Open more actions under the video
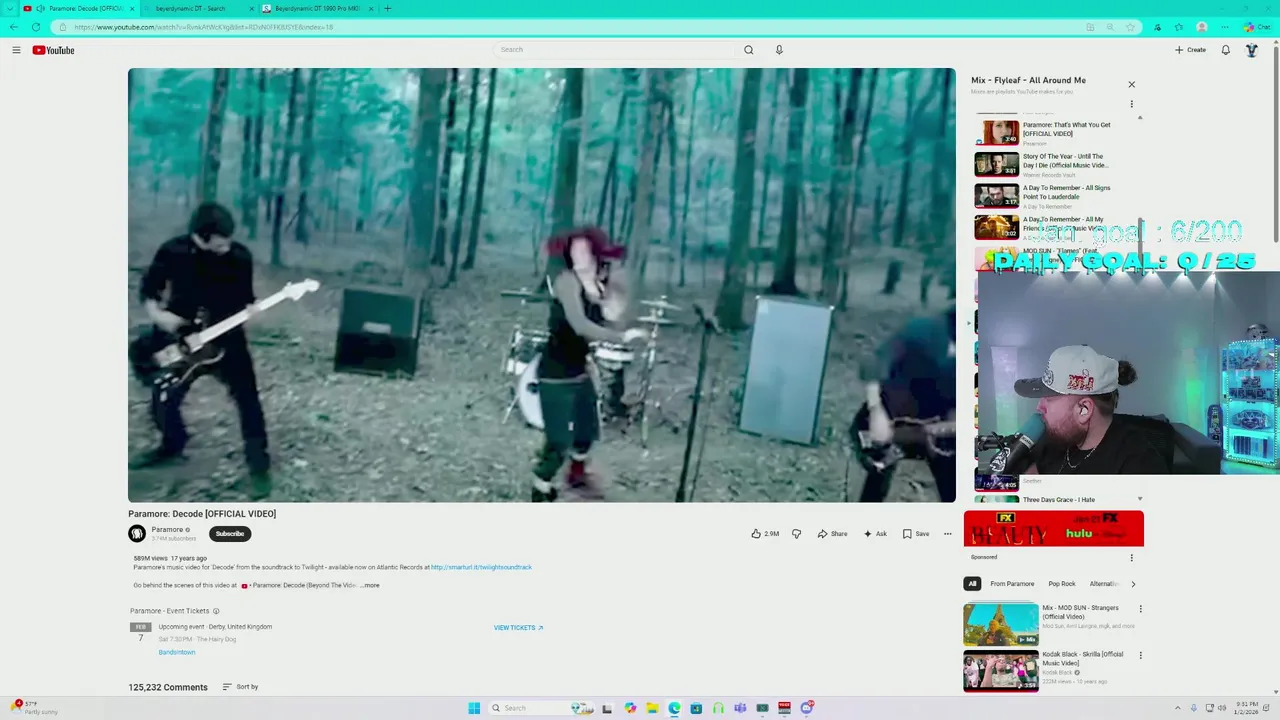1280x720 pixels. tap(948, 534)
